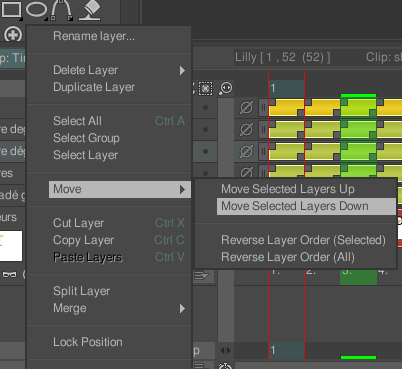Click the highlighted green cell in the first yellow layer
Screen dimensions: 402x369
(x=358, y=108)
